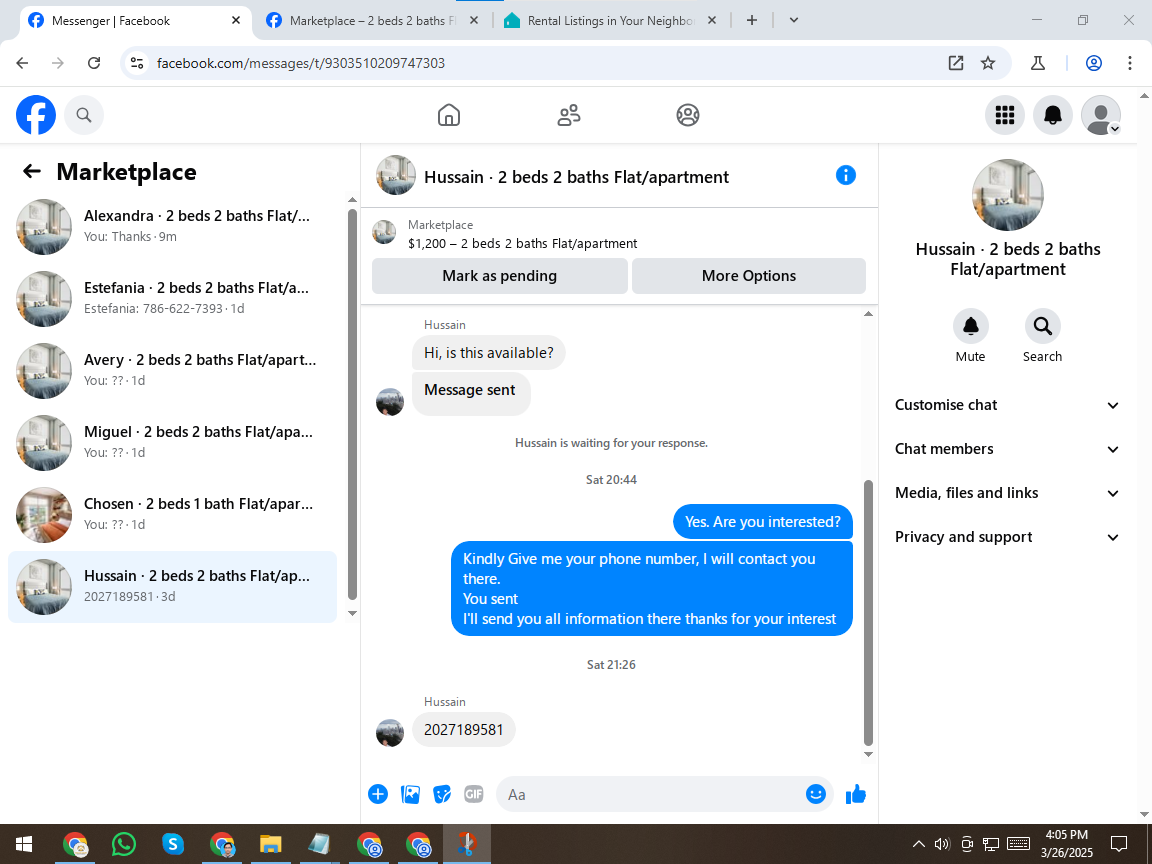1152x864 pixels.
Task: Open the Groups icon in top navigation
Action: point(688,115)
